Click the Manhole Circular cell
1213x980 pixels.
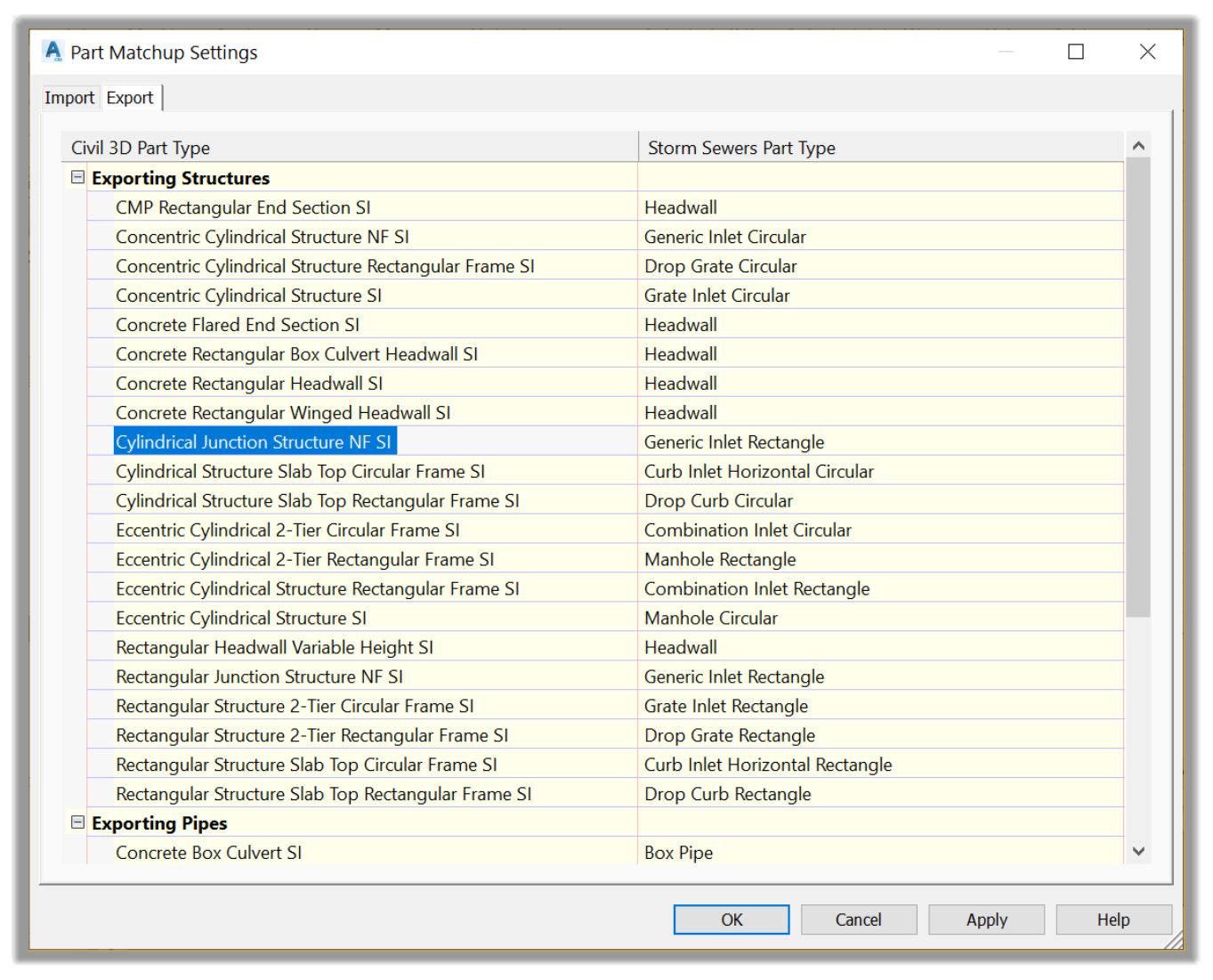(881, 619)
